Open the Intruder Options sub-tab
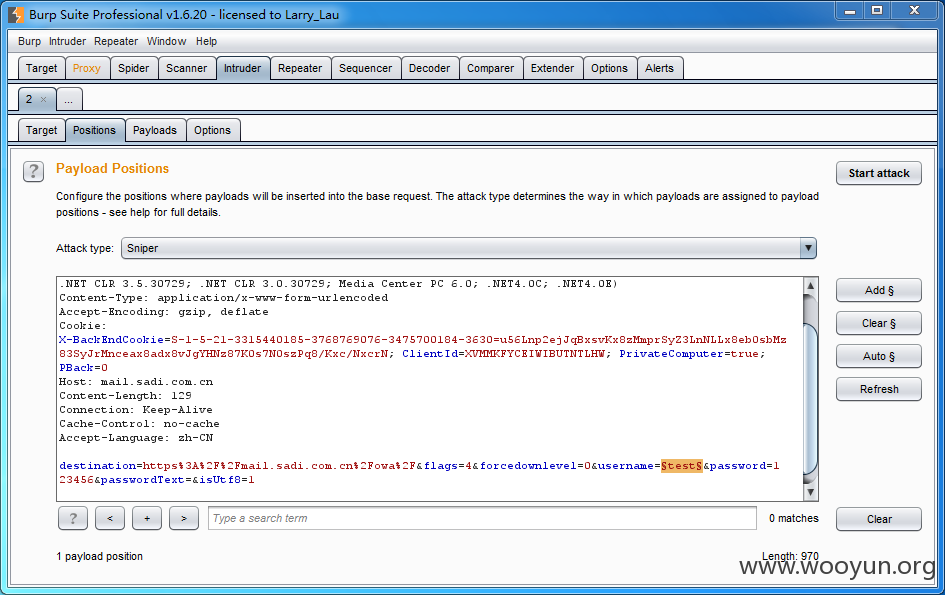This screenshot has height=595, width=945. pos(212,130)
